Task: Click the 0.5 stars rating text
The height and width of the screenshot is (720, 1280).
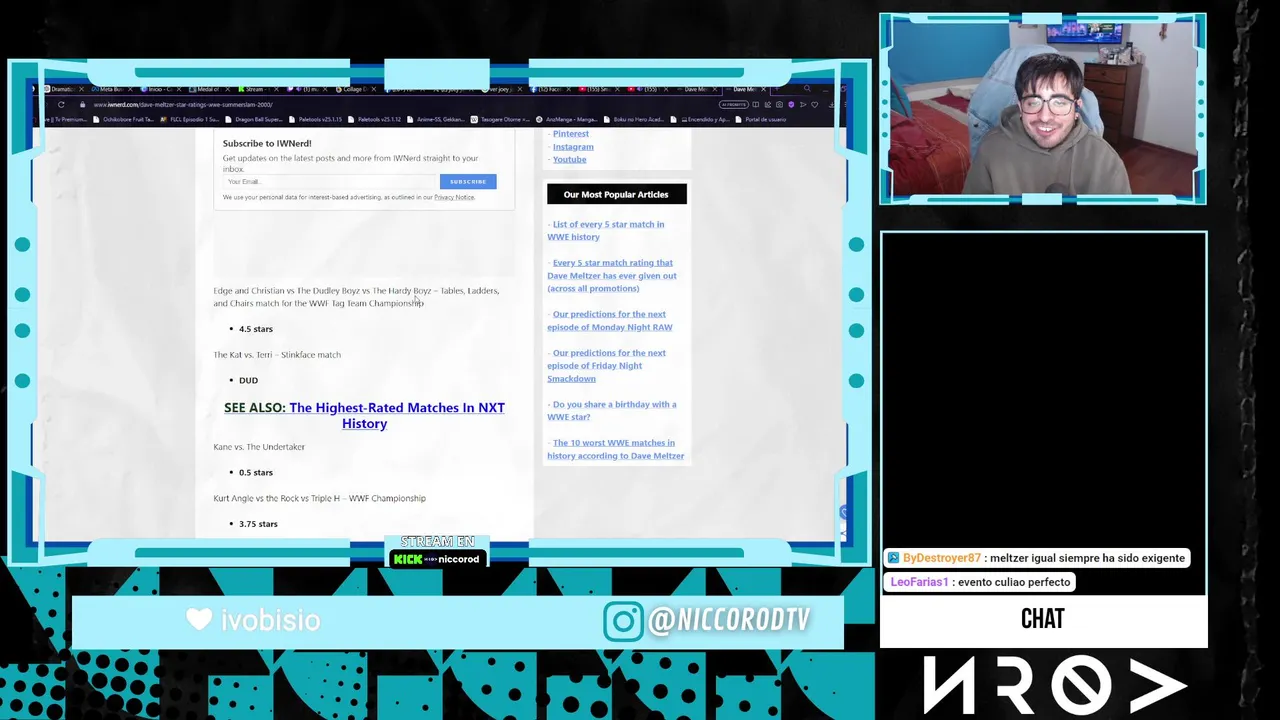Action: (256, 472)
